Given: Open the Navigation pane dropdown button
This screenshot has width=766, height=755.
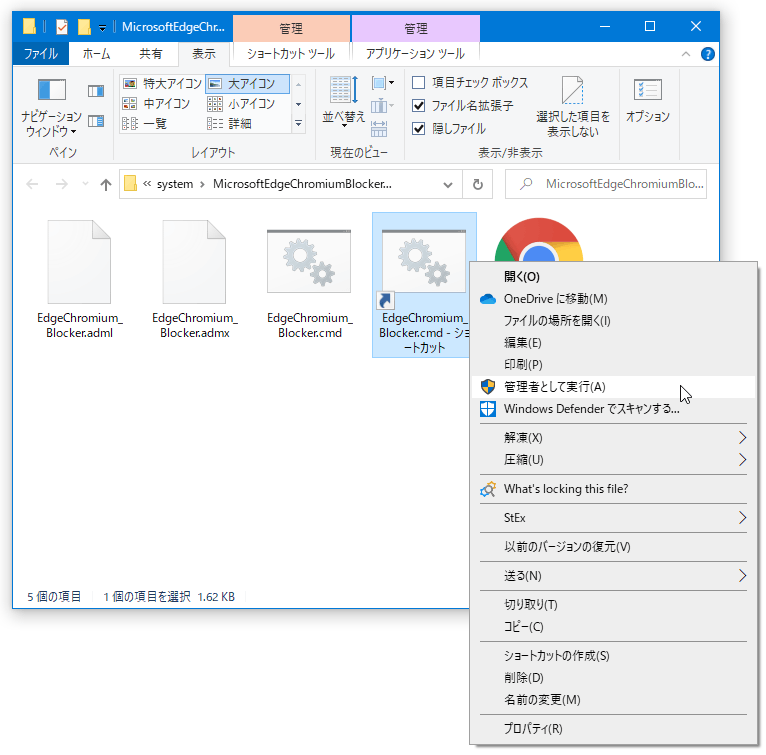Looking at the screenshot, I should pos(51,107).
